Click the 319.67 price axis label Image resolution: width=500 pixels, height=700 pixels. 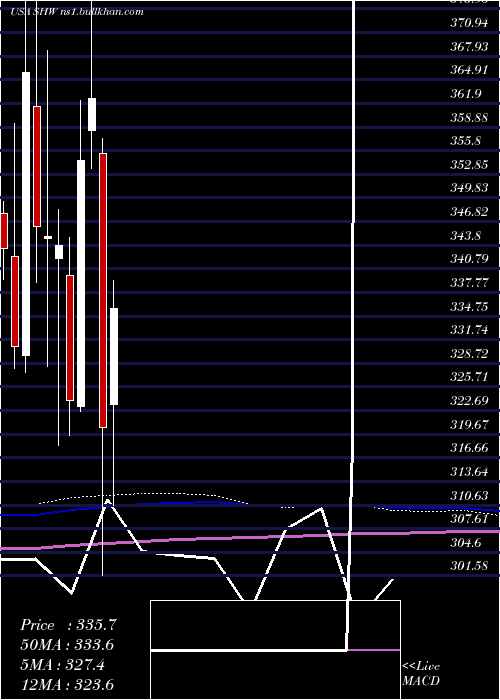tap(469, 424)
